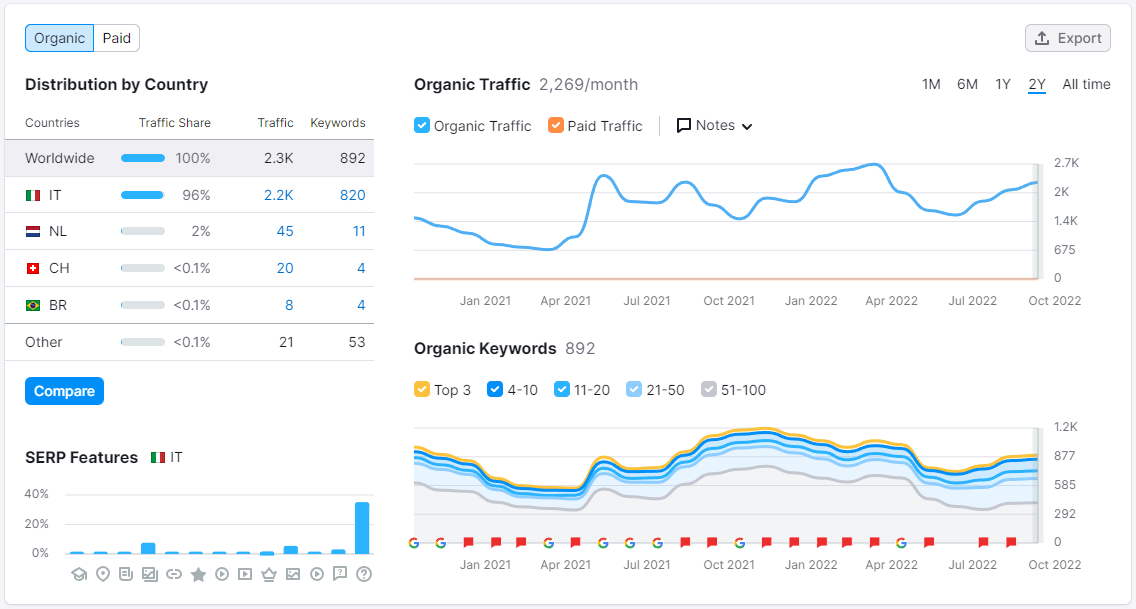Click the Export button
Screen dimensions: 1136x609
1068,38
